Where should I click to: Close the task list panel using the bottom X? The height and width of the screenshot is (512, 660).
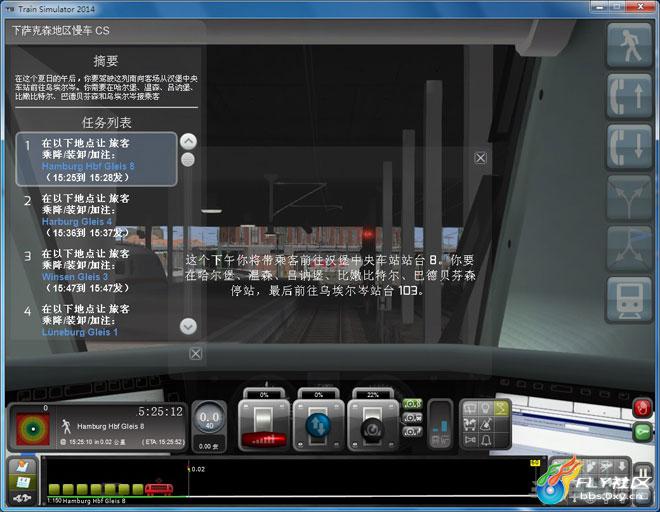pos(195,353)
